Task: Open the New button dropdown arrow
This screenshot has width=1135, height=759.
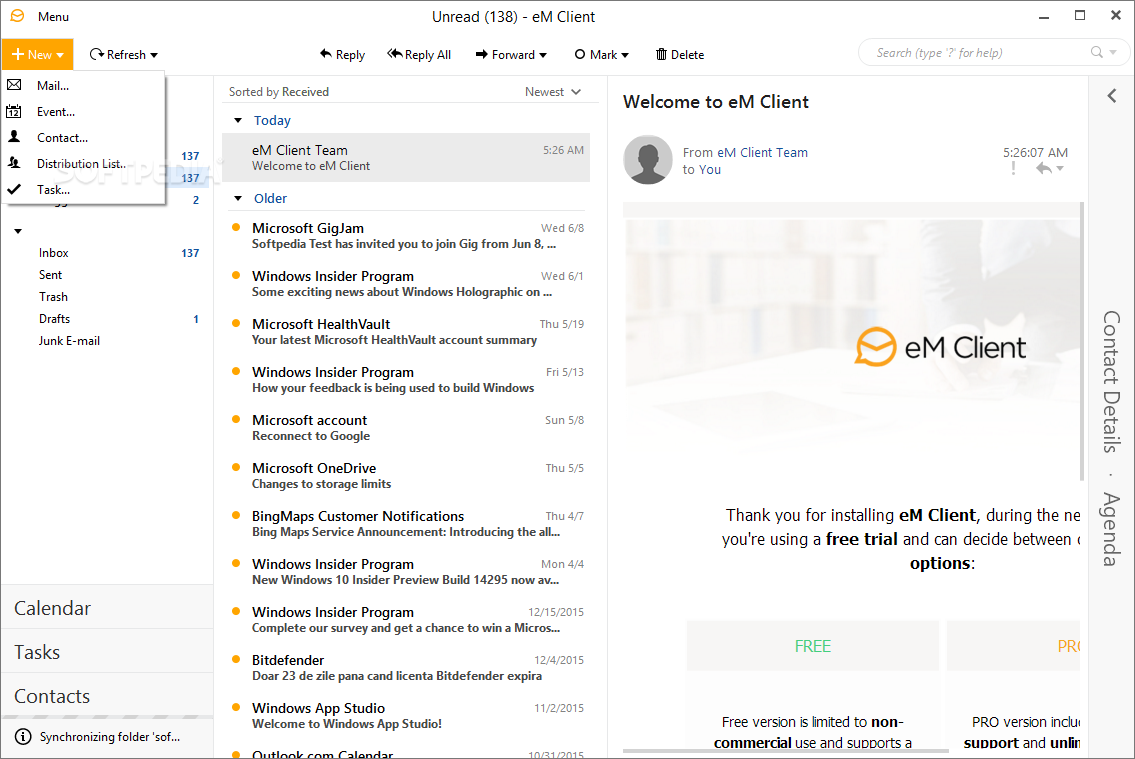Action: [x=60, y=55]
